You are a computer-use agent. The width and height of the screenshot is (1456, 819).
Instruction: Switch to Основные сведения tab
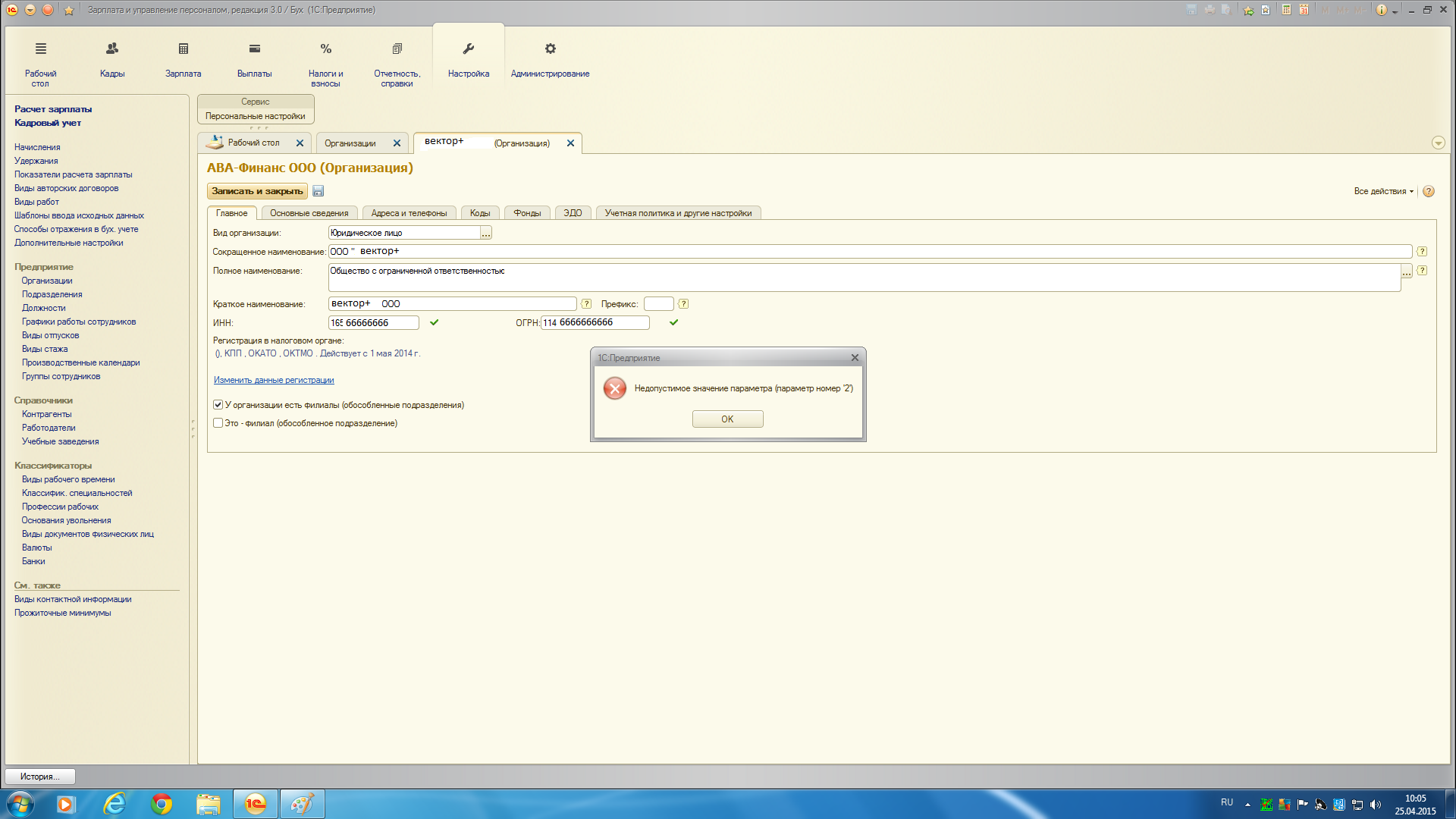309,213
